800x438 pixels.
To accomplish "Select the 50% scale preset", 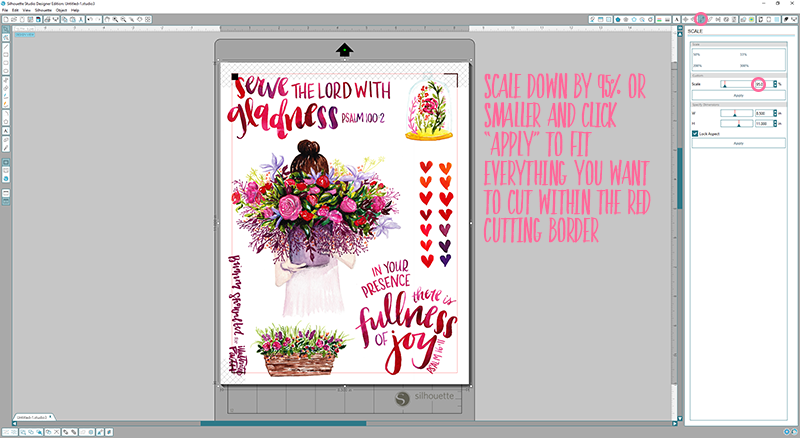I will click(x=696, y=54).
